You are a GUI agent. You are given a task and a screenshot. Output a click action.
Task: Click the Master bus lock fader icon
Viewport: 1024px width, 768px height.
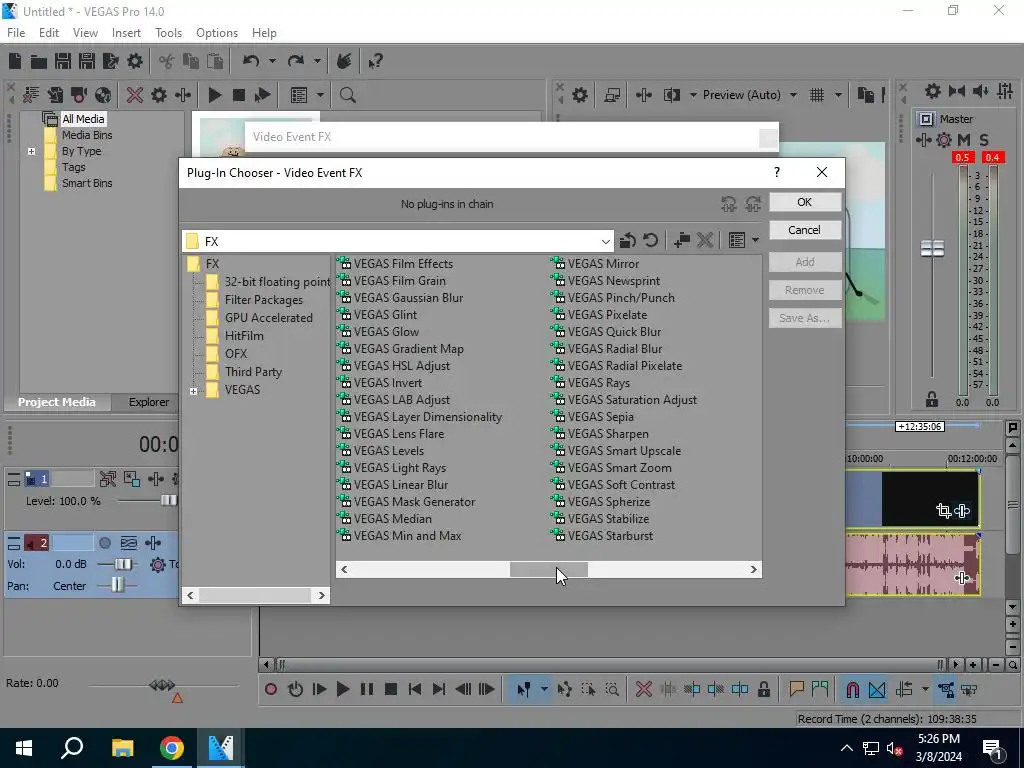click(932, 398)
